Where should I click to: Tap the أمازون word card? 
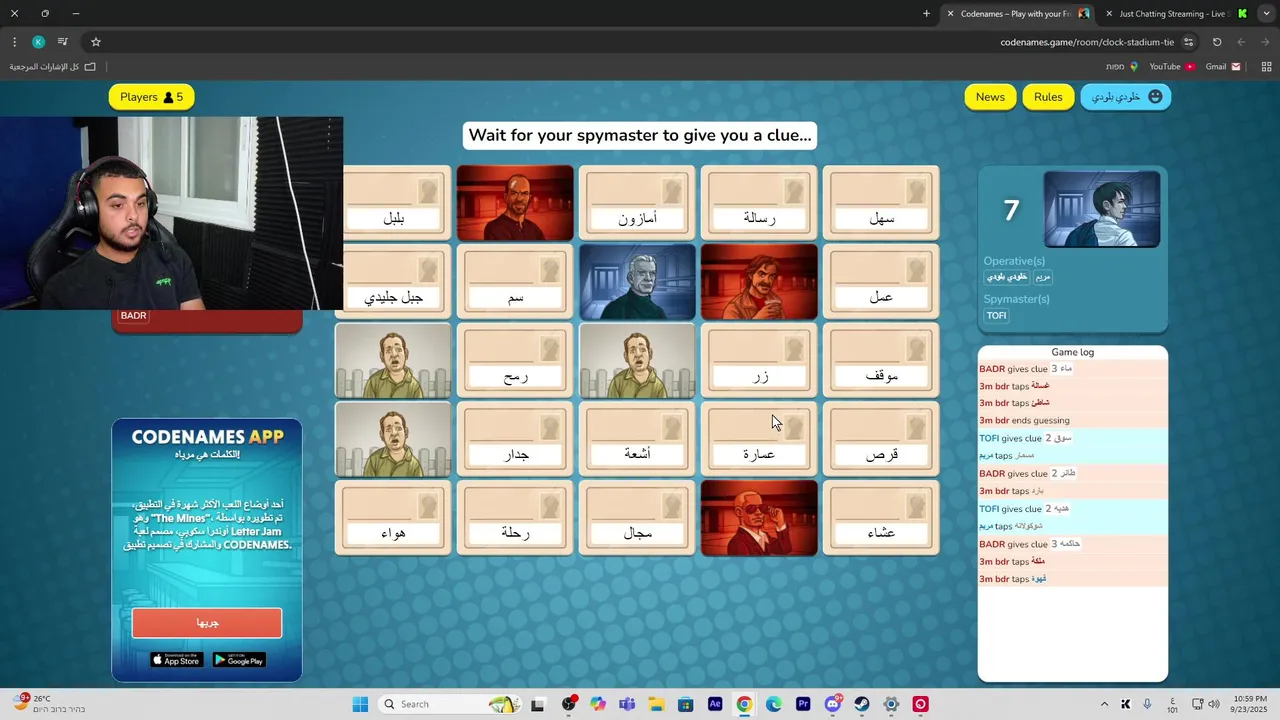tap(637, 203)
